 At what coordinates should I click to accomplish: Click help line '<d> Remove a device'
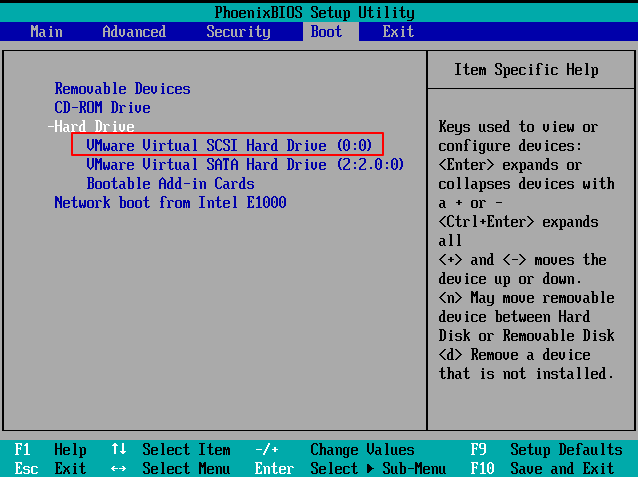(514, 355)
